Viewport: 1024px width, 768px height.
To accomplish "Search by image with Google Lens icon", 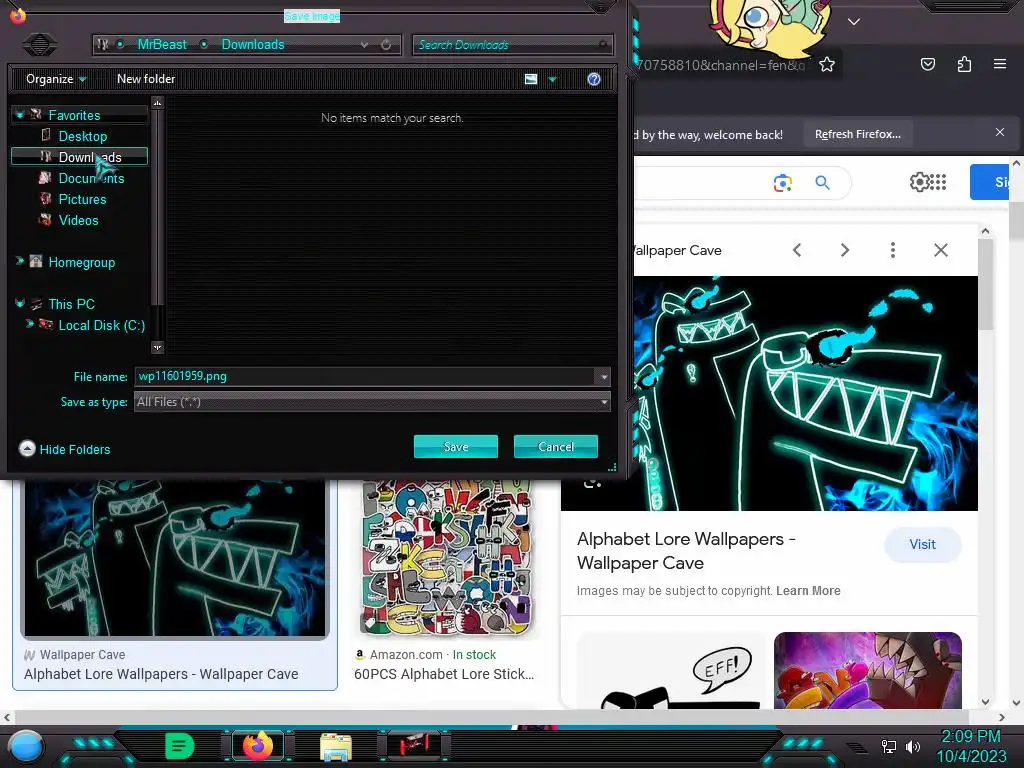I will point(782,183).
